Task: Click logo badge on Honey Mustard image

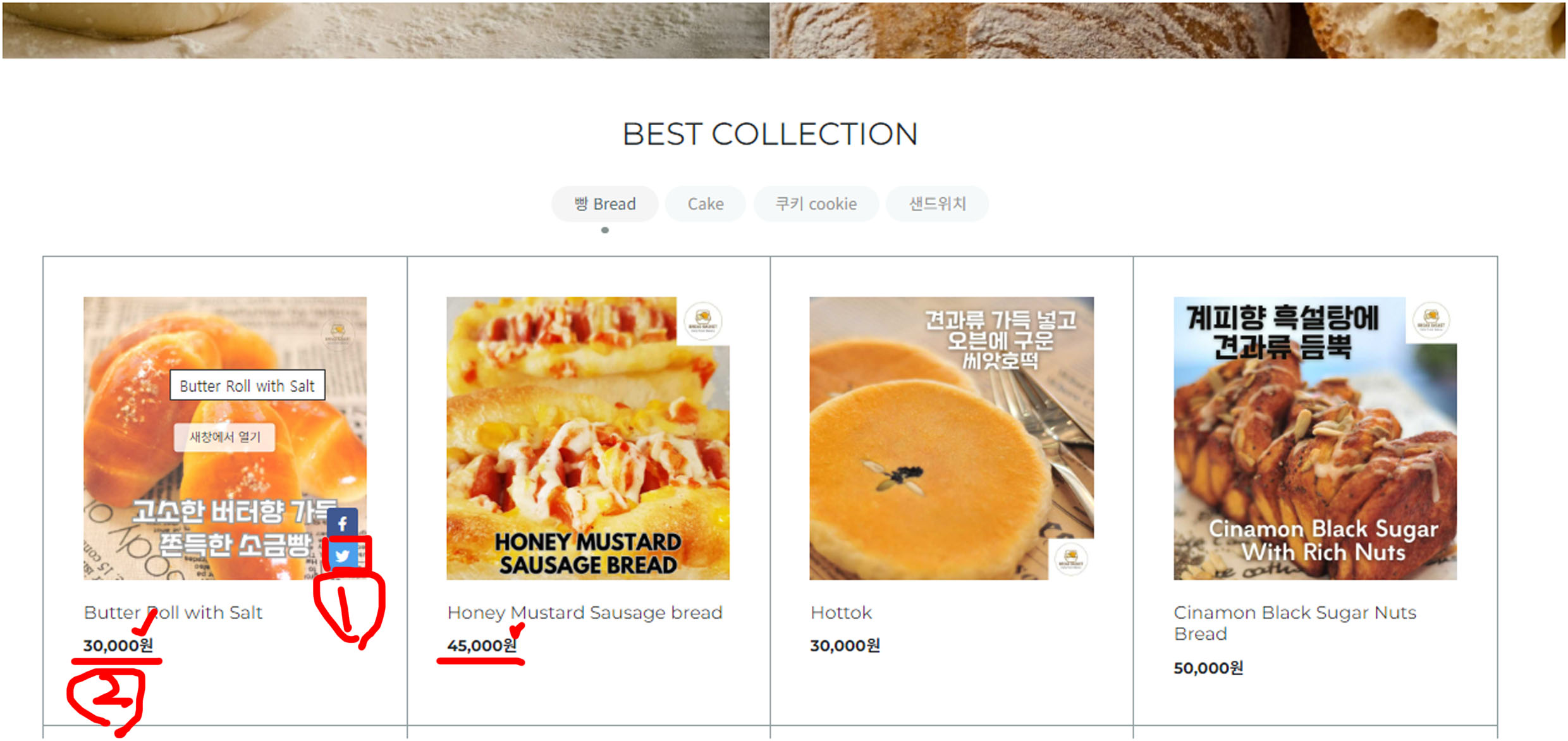Action: pos(703,320)
